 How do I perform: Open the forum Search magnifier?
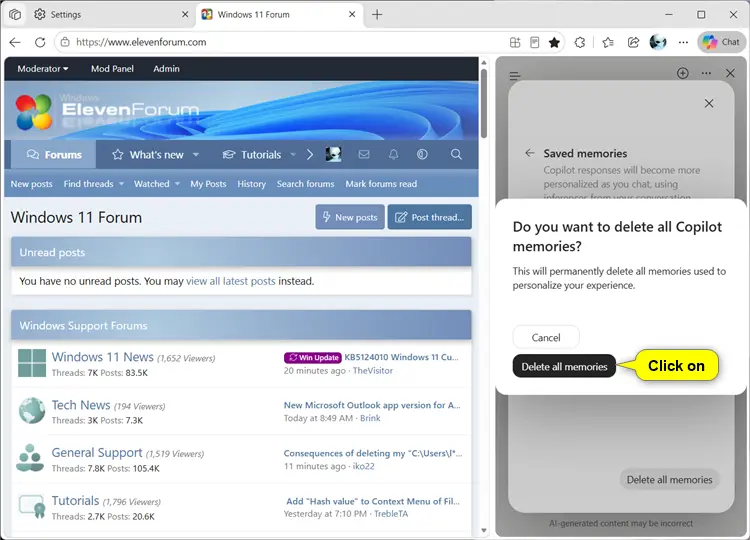(456, 154)
